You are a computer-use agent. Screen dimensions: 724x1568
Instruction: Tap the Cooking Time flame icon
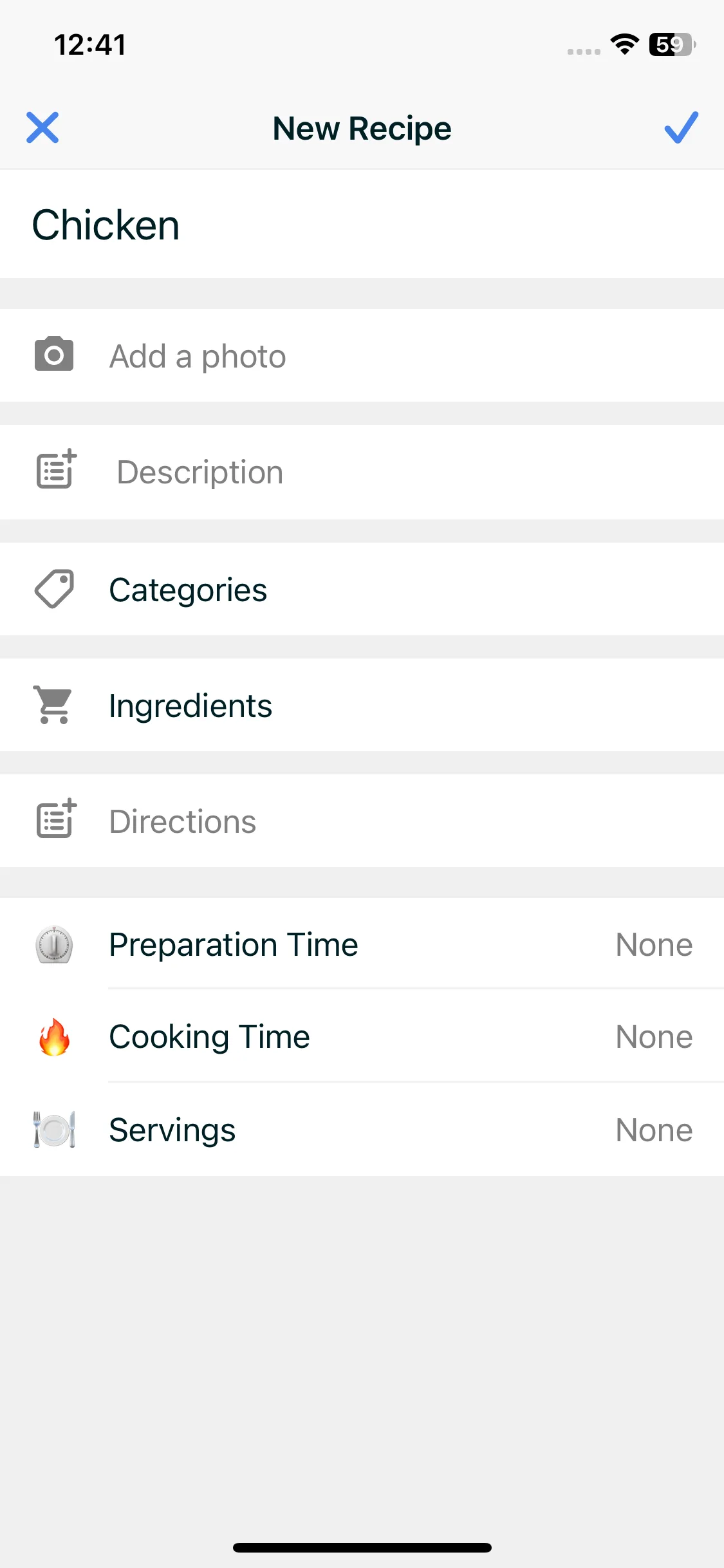click(54, 1037)
